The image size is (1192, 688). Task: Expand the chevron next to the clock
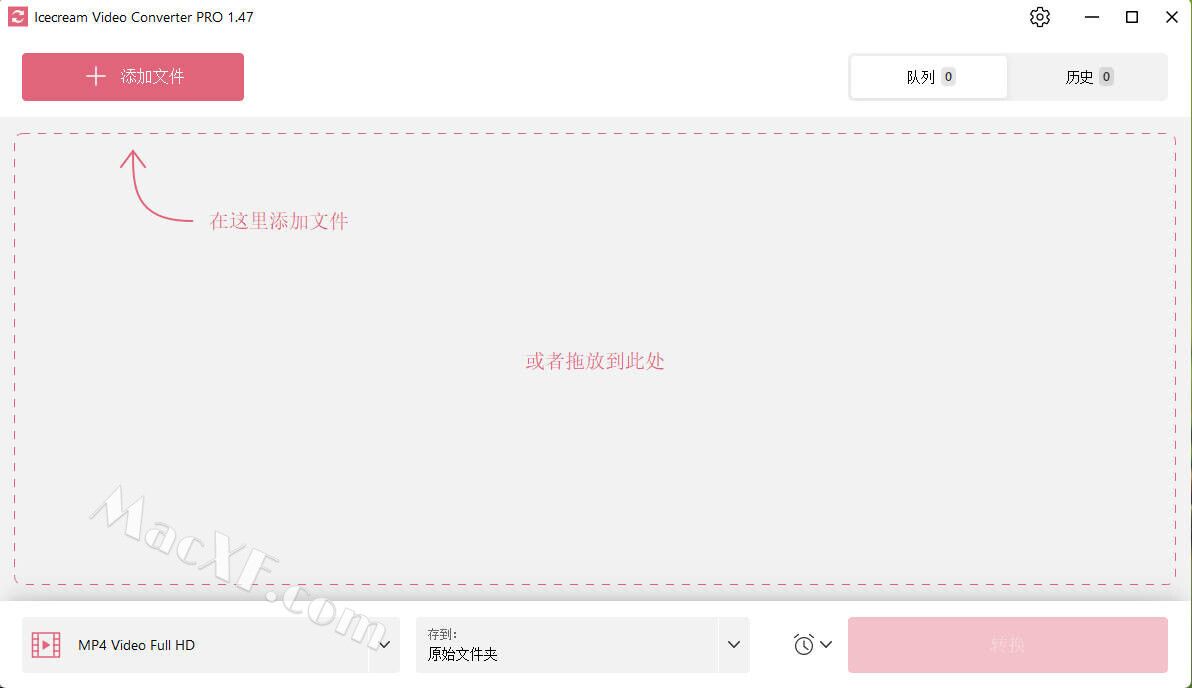(x=826, y=645)
